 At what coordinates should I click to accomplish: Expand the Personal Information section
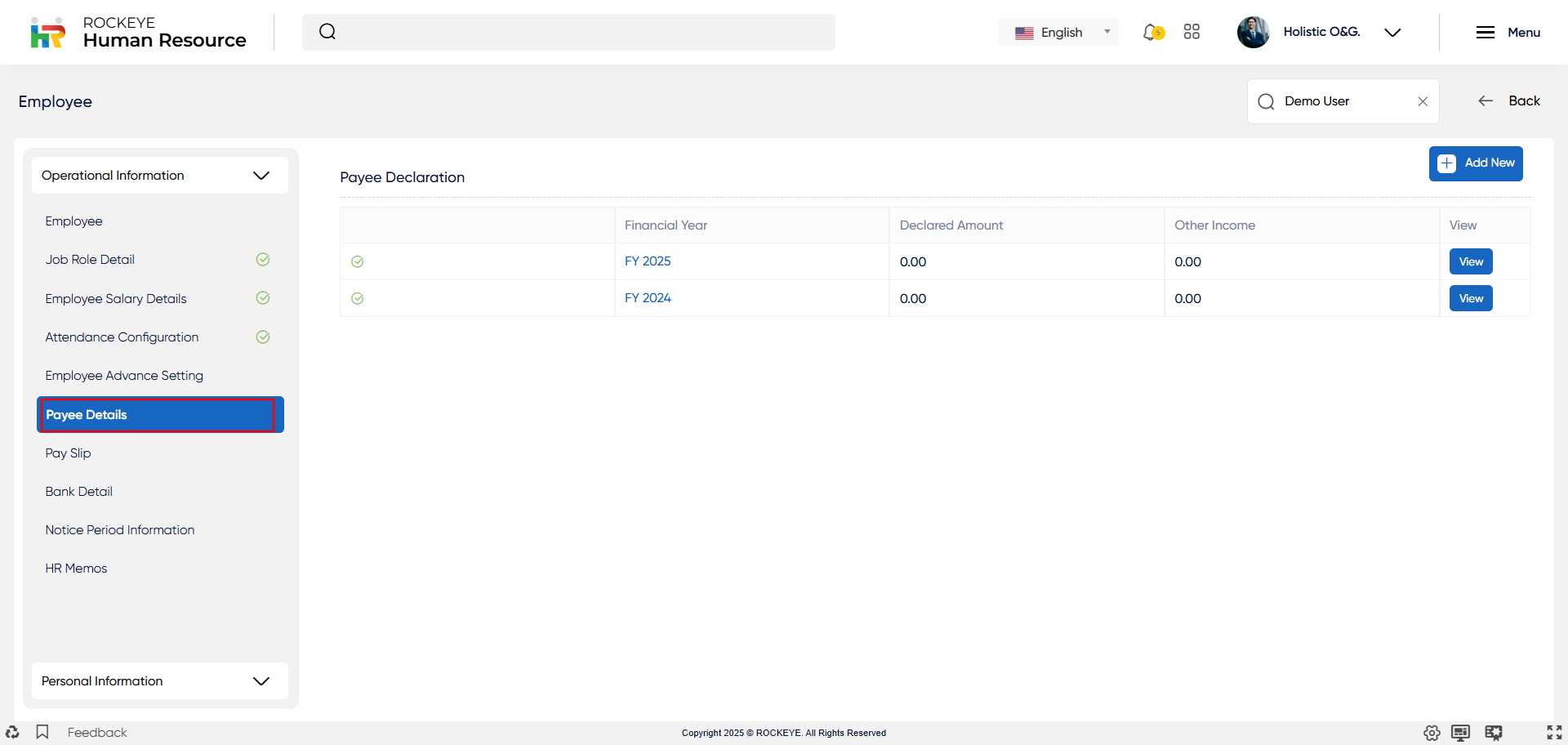coord(160,681)
